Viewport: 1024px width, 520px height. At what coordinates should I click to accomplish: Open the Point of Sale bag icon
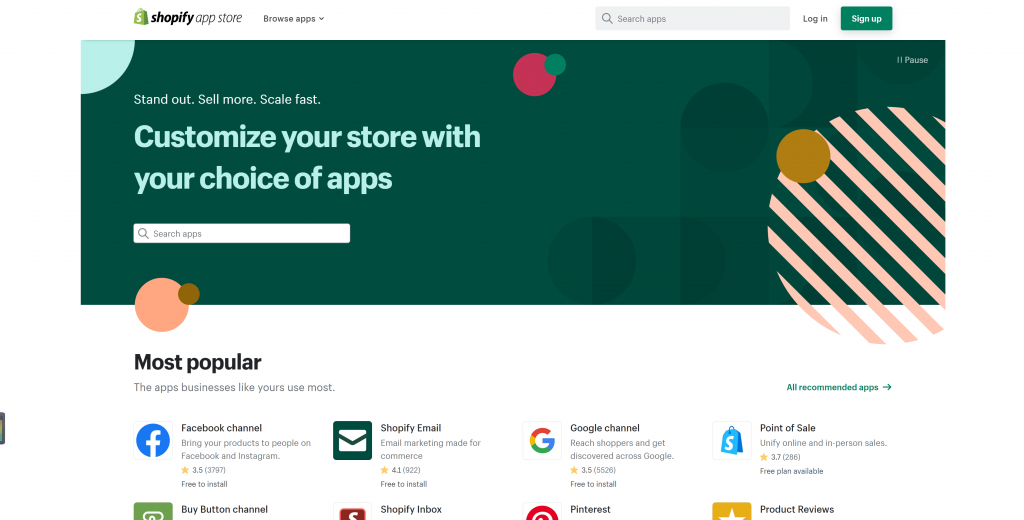(731, 440)
